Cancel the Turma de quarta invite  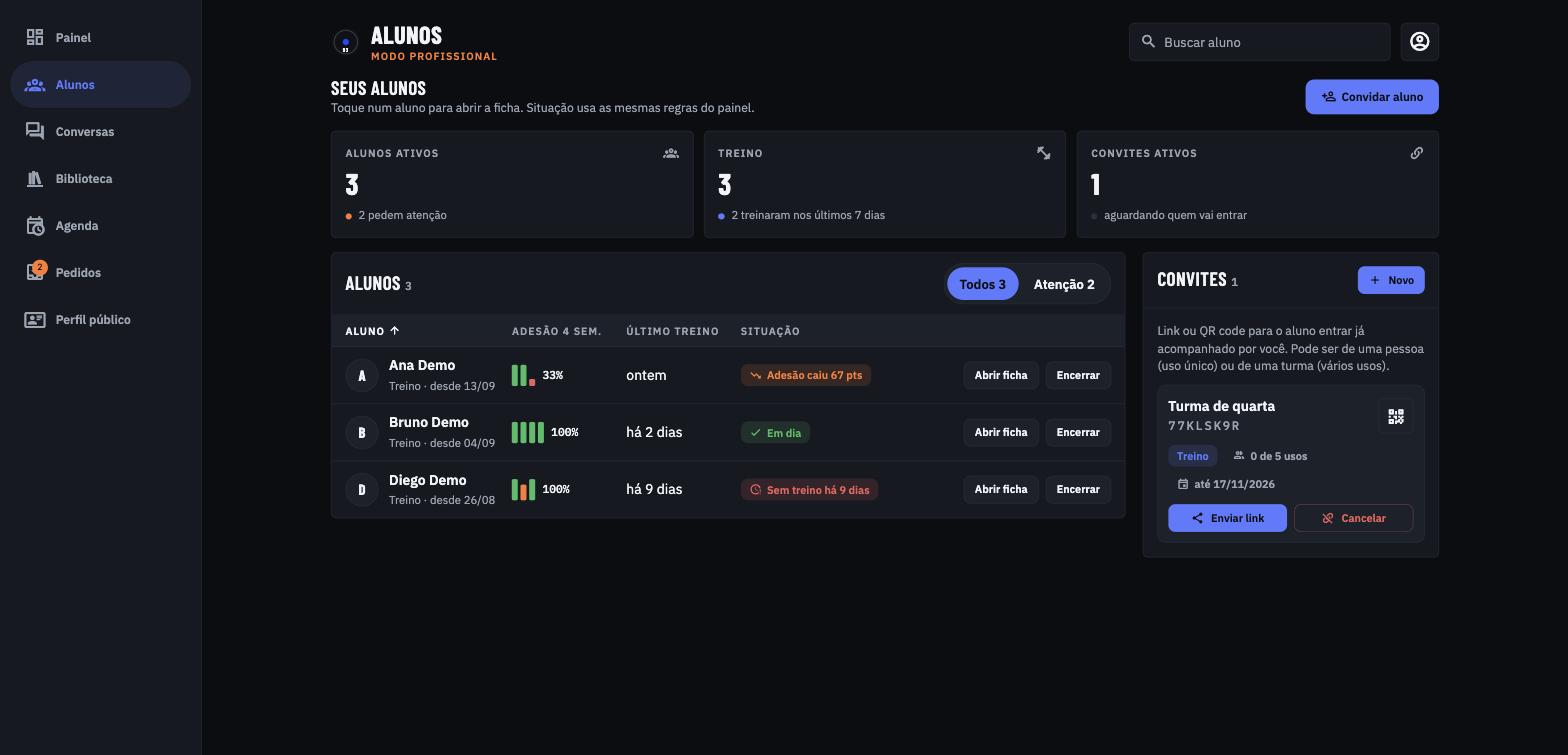coord(1353,518)
